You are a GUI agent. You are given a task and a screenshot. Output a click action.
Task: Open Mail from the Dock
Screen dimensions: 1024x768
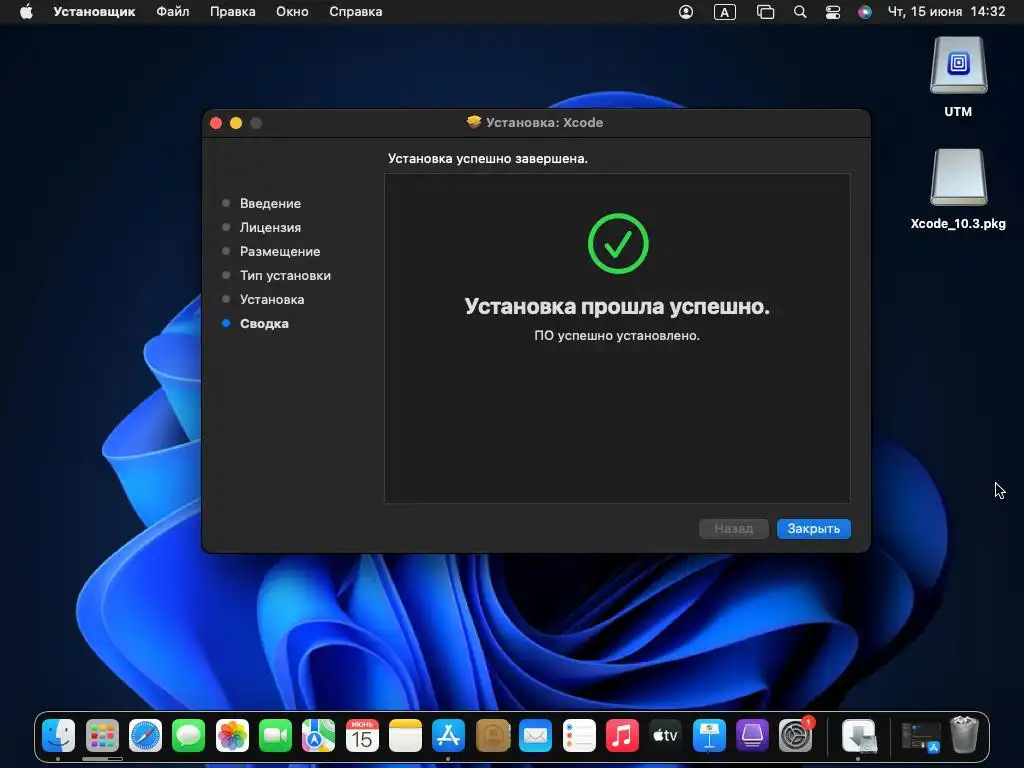(536, 736)
